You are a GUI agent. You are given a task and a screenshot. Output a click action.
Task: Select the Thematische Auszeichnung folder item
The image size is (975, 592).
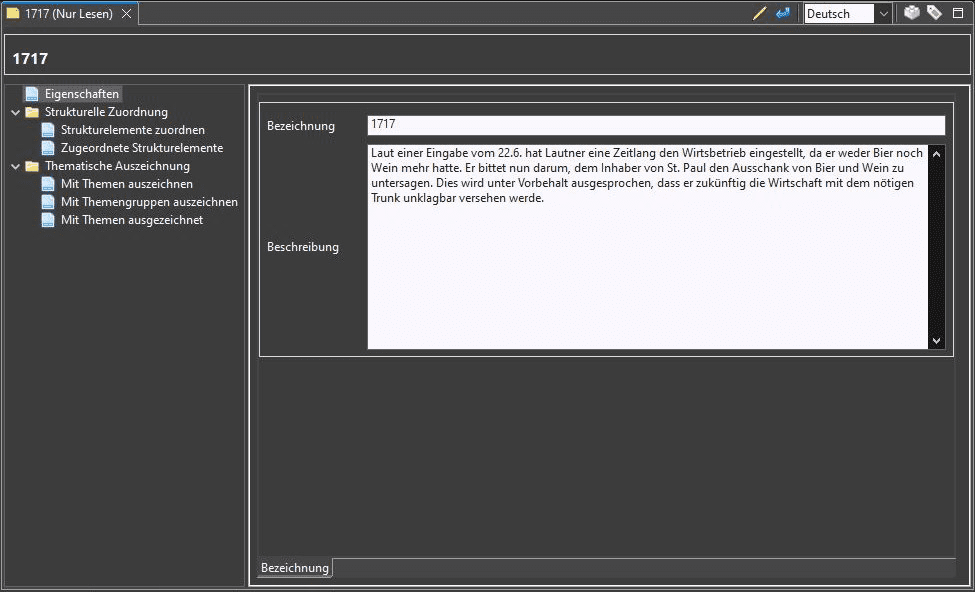117,166
